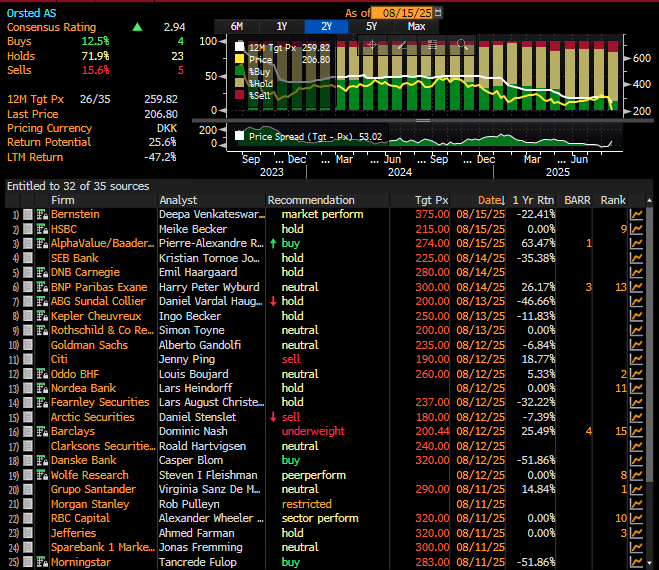Click the Morningstar firm name
This screenshot has width=659, height=570.
click(x=82, y=561)
